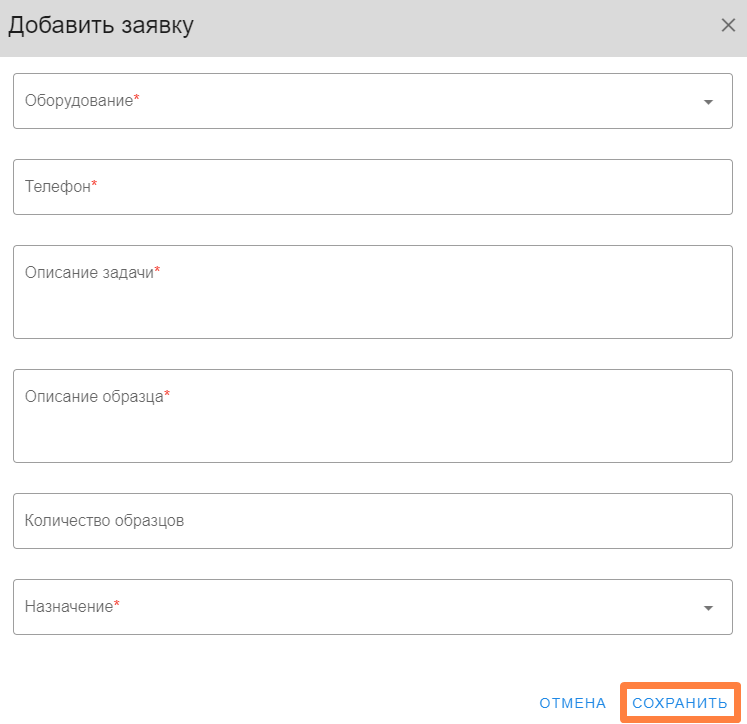Expand the Назначение dropdown arrow
747x724 pixels.
(708, 608)
